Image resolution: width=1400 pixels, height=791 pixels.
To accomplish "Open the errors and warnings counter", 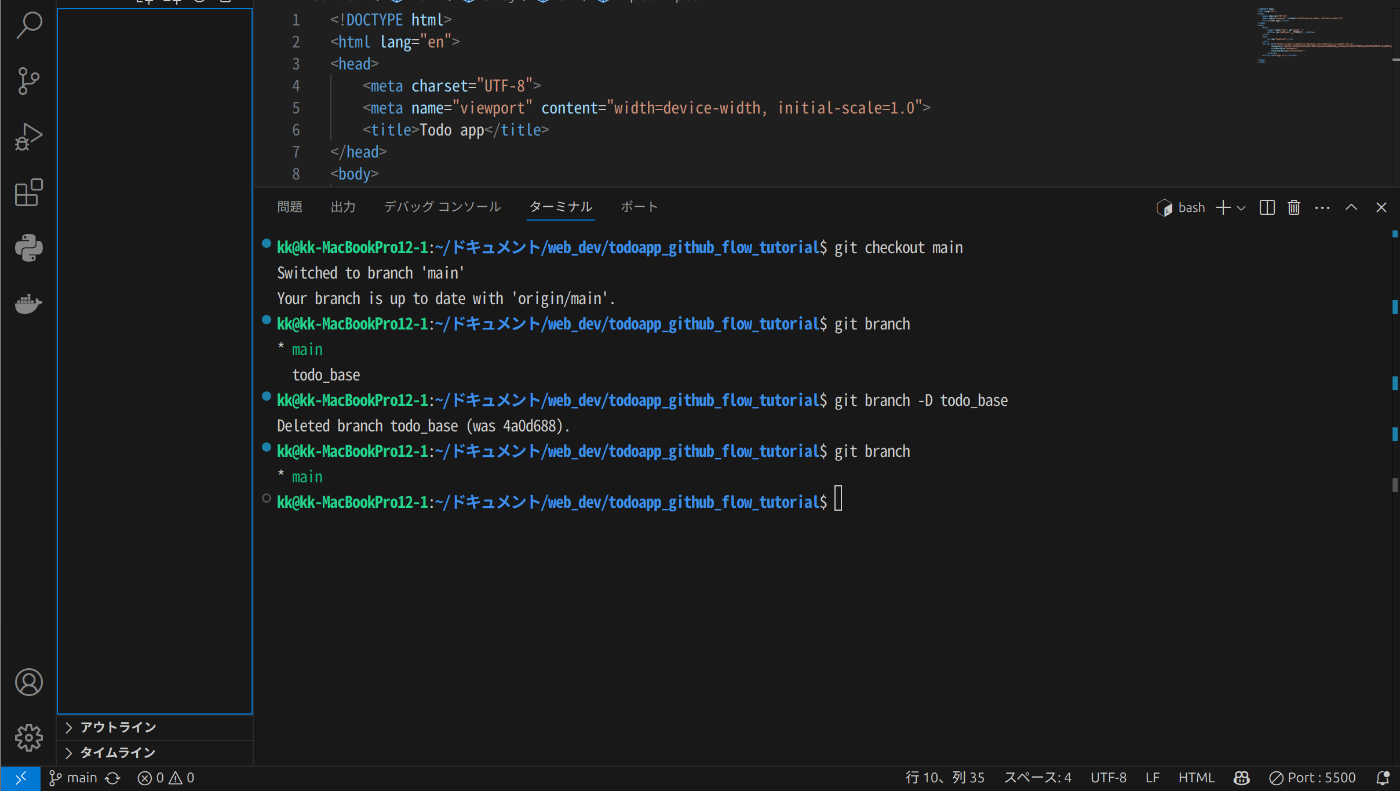I will click(x=166, y=778).
